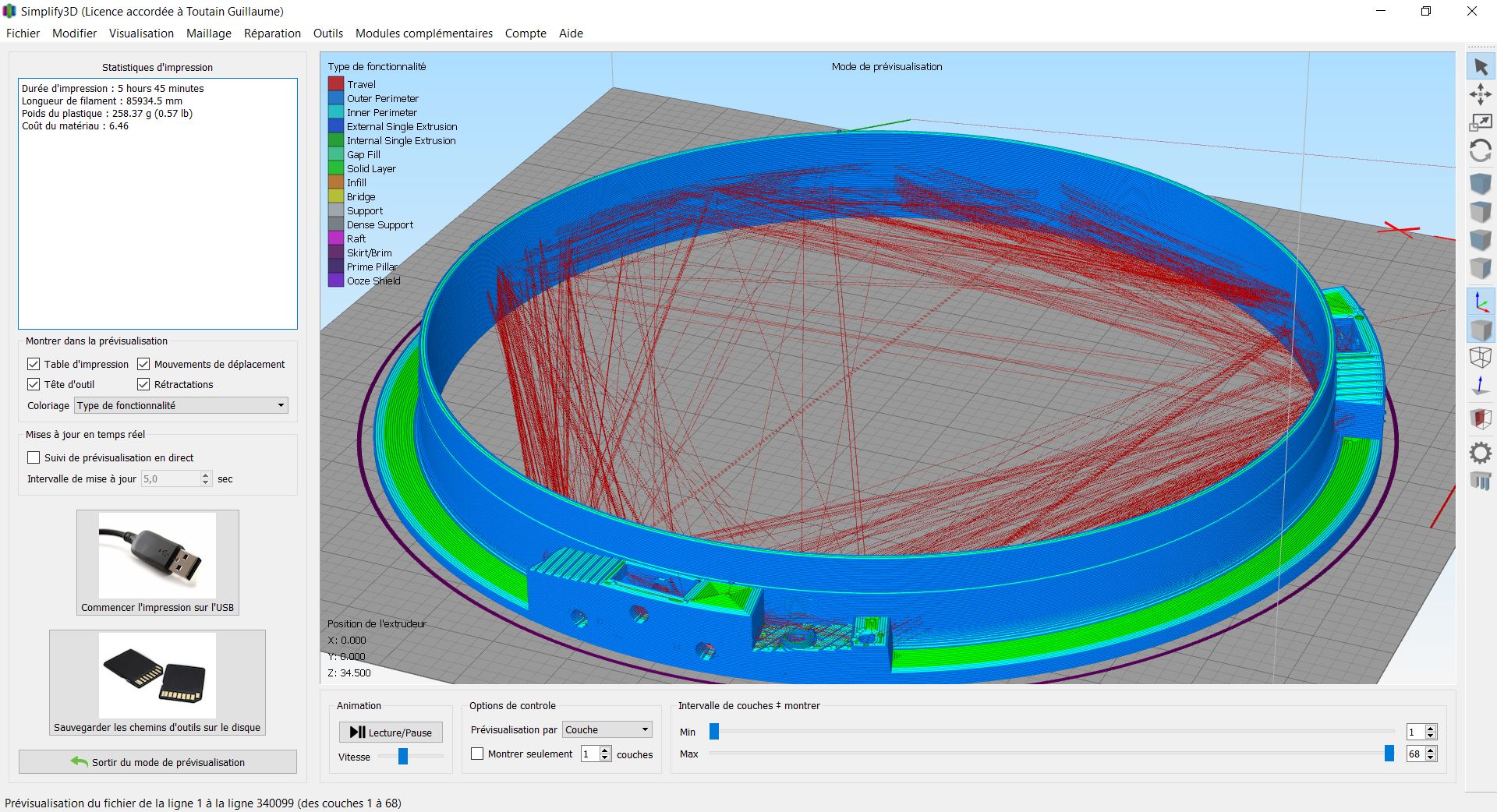Open the Compte menu
This screenshot has width=1497, height=812.
[x=526, y=34]
